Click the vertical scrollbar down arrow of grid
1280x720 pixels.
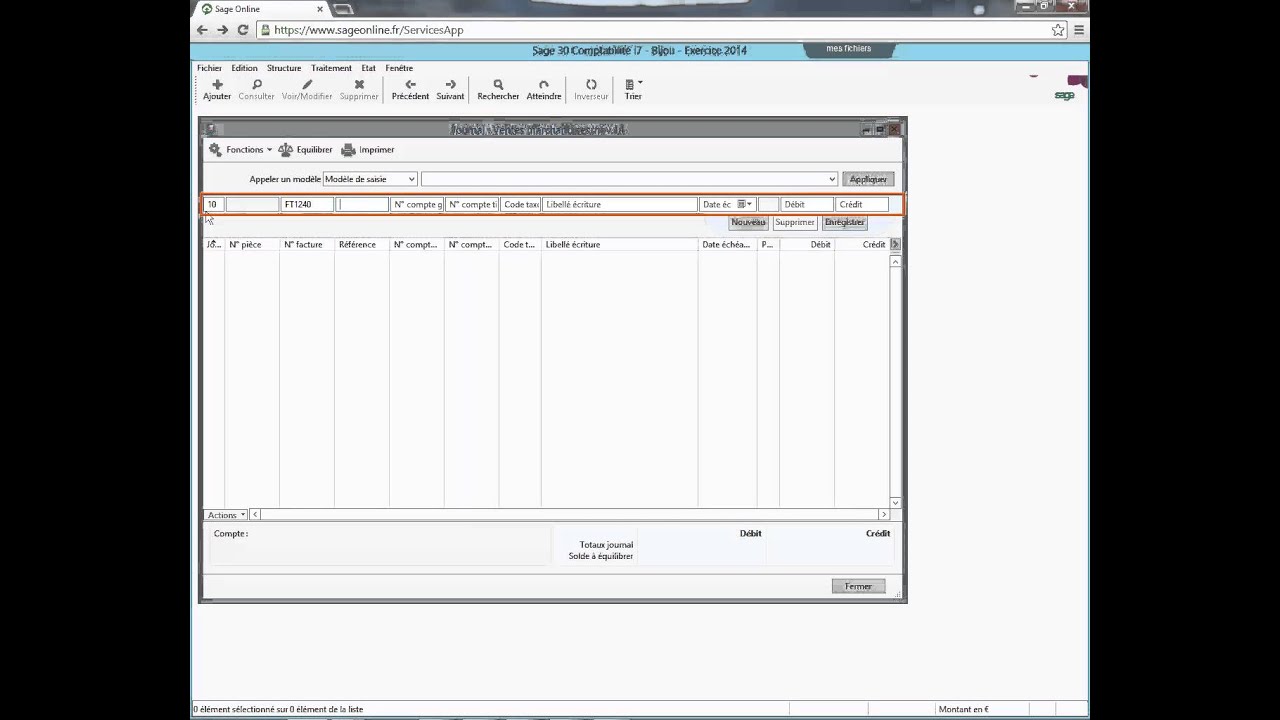pos(895,502)
